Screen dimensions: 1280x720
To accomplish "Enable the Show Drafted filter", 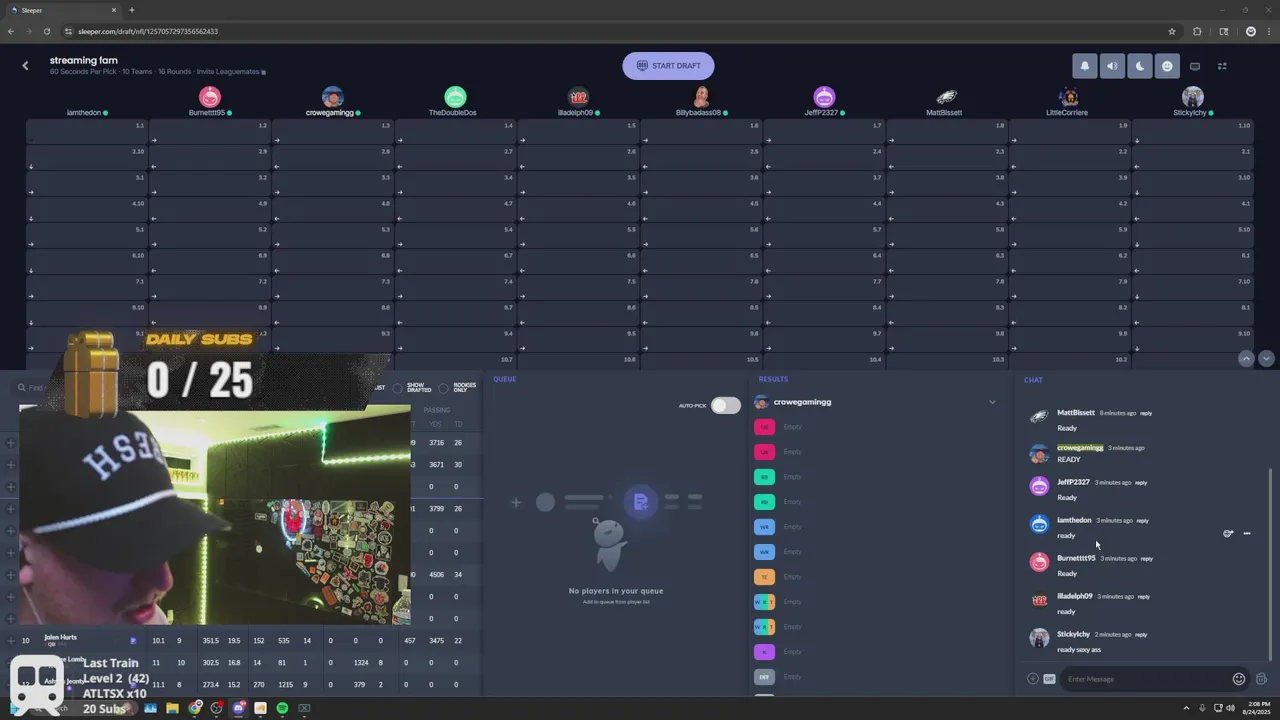I will pos(397,388).
